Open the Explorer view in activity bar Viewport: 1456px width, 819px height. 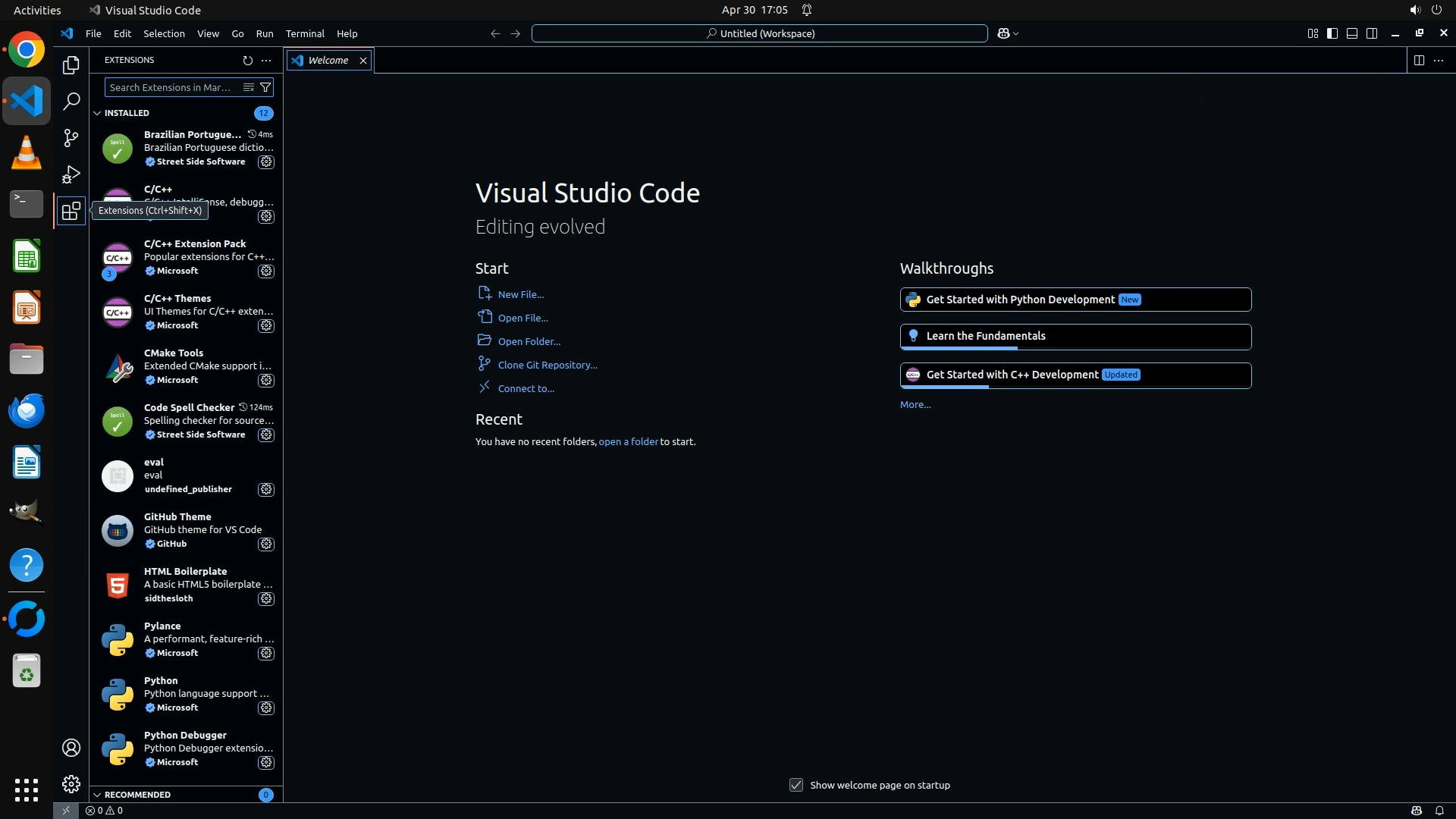(x=71, y=65)
